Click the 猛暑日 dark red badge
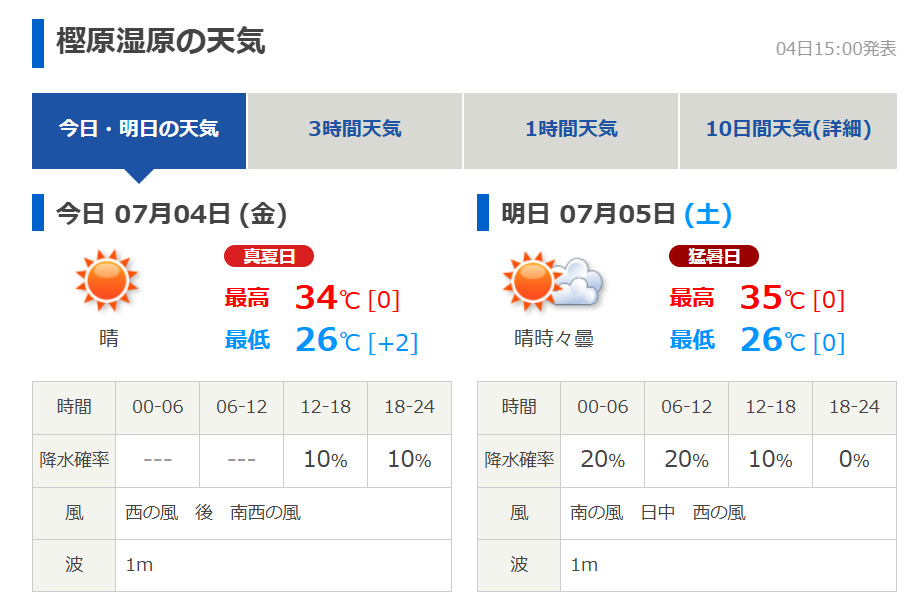 pyautogui.click(x=714, y=256)
